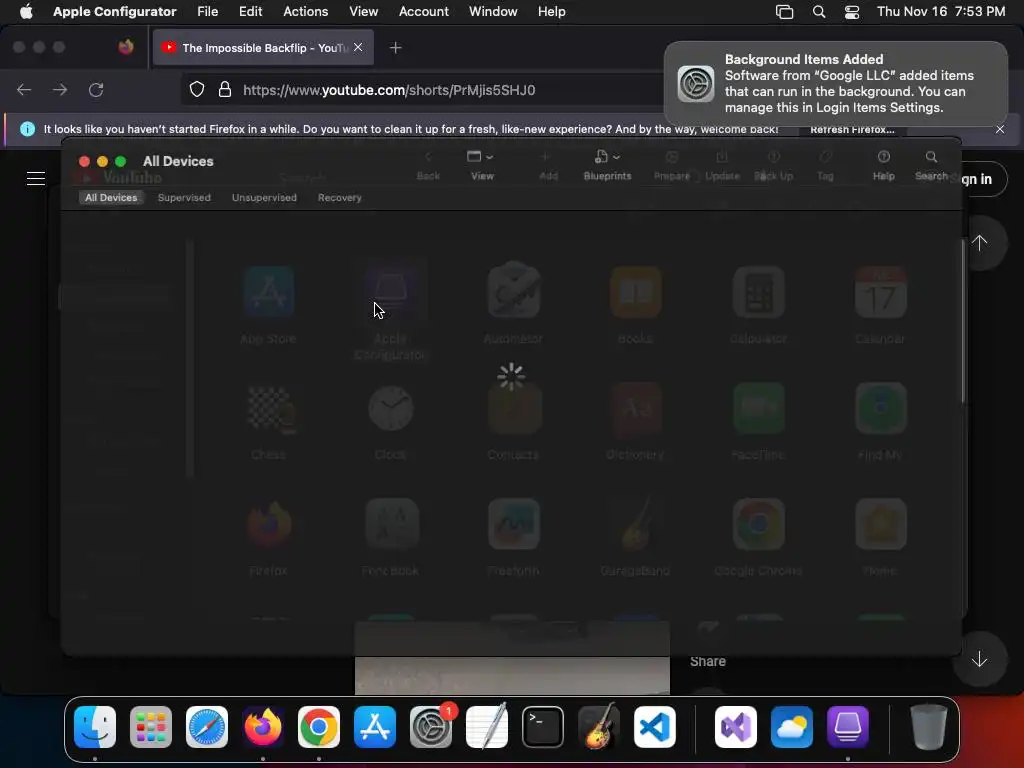The width and height of the screenshot is (1024, 768).
Task: Dismiss the Firefox info bar
Action: [x=1000, y=129]
